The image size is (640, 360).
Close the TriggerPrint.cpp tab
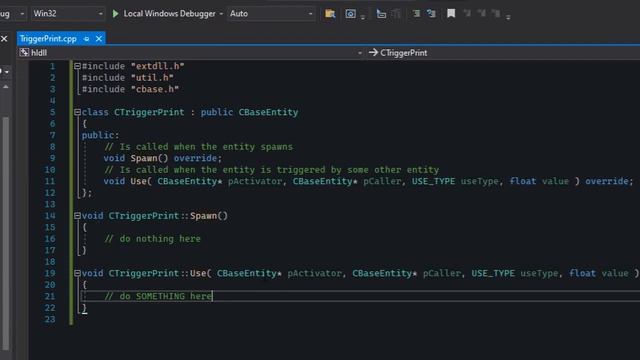99,39
